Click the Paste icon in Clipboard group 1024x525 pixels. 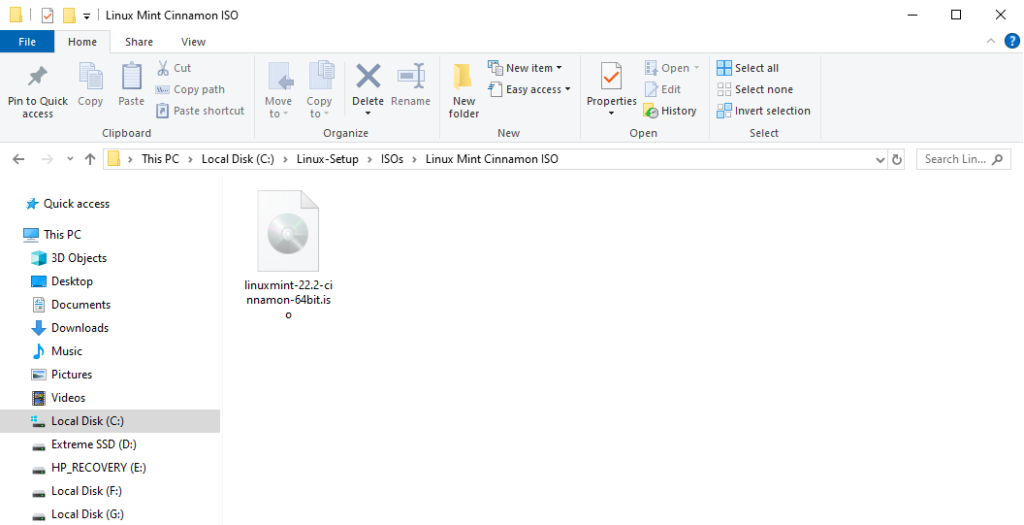pyautogui.click(x=131, y=78)
